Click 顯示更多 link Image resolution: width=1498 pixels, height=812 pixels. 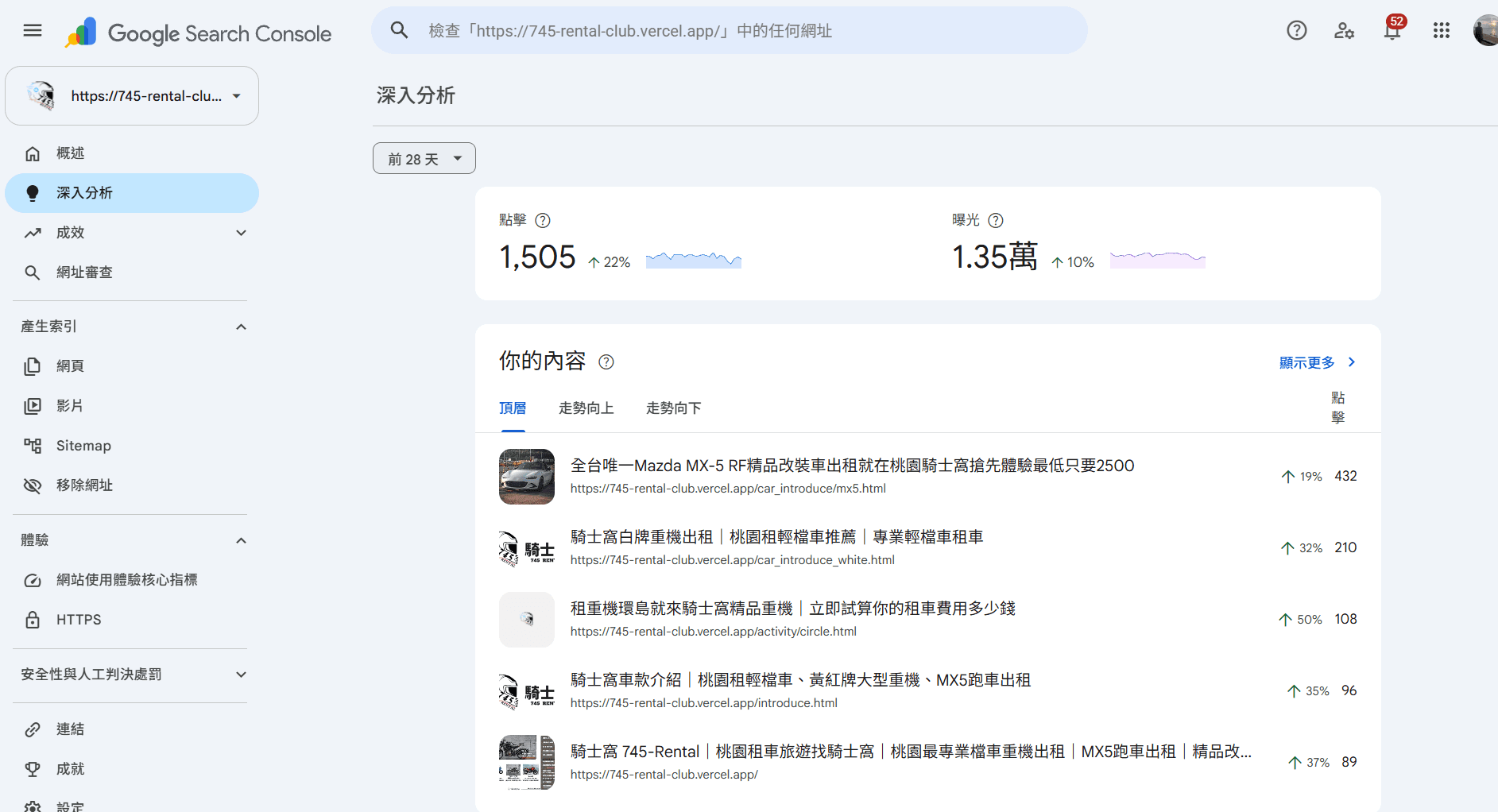click(x=1317, y=362)
